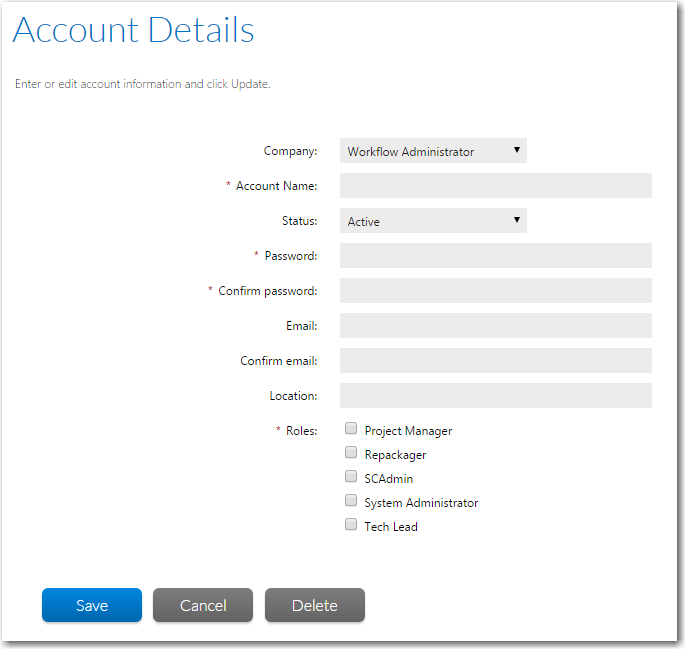685x649 pixels.
Task: Focus the Confirm email text box
Action: [x=495, y=361]
